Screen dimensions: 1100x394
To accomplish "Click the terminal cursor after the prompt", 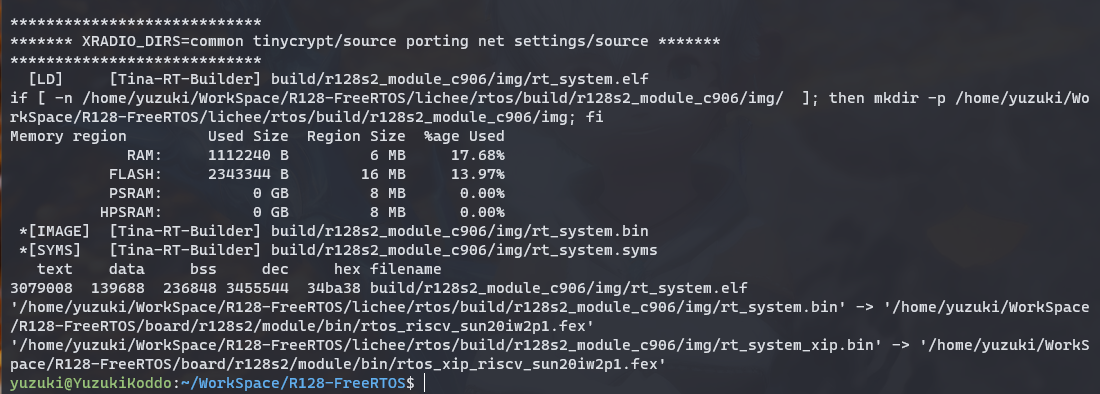I will pyautogui.click(x=425, y=383).
